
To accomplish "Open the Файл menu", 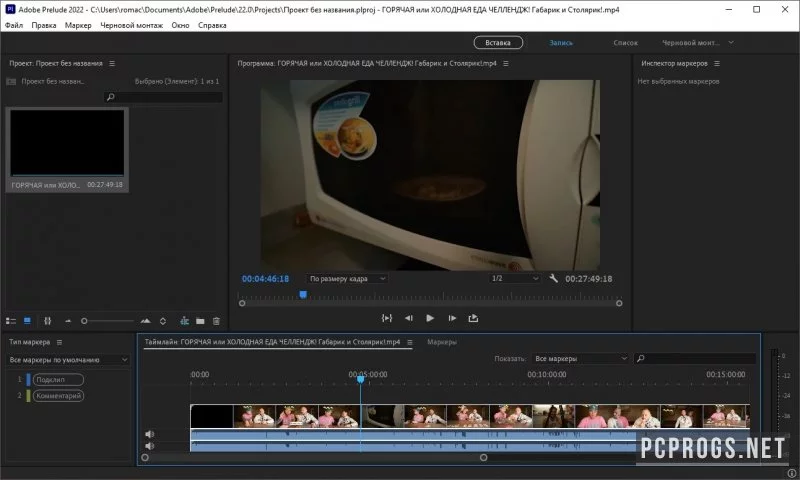I will click(x=14, y=25).
